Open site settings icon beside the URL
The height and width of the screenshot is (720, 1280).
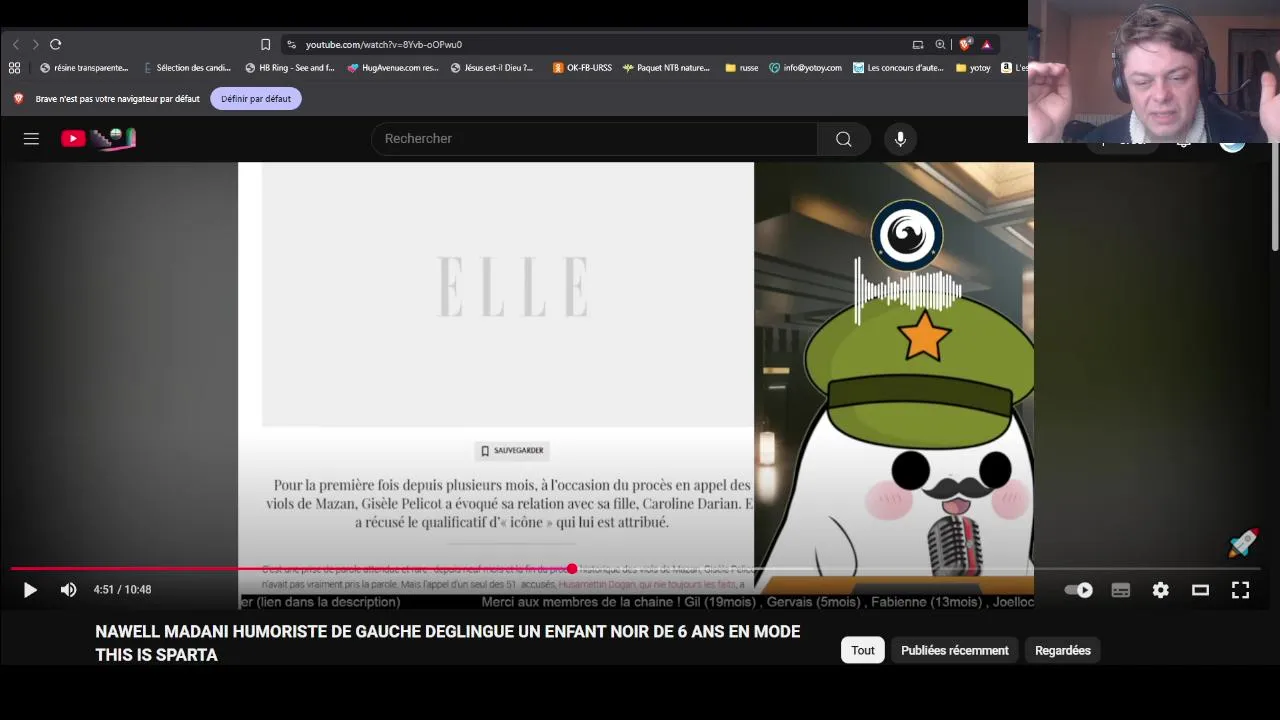pos(291,44)
